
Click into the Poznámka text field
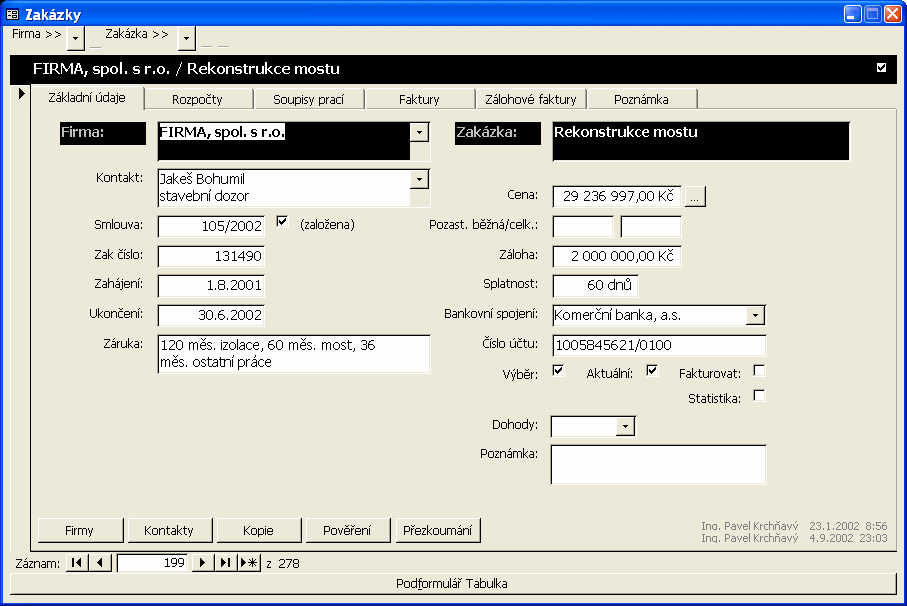click(x=658, y=465)
